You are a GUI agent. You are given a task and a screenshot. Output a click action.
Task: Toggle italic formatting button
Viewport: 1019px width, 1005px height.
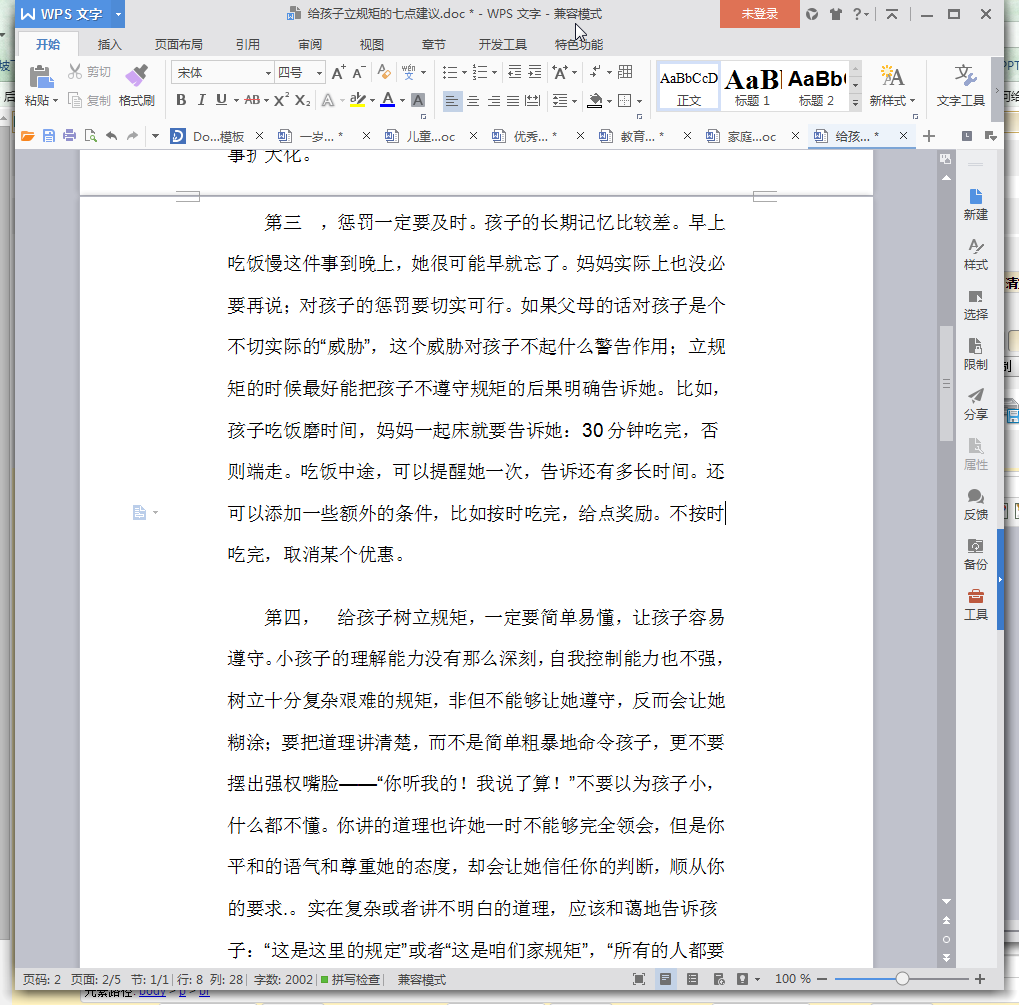201,99
